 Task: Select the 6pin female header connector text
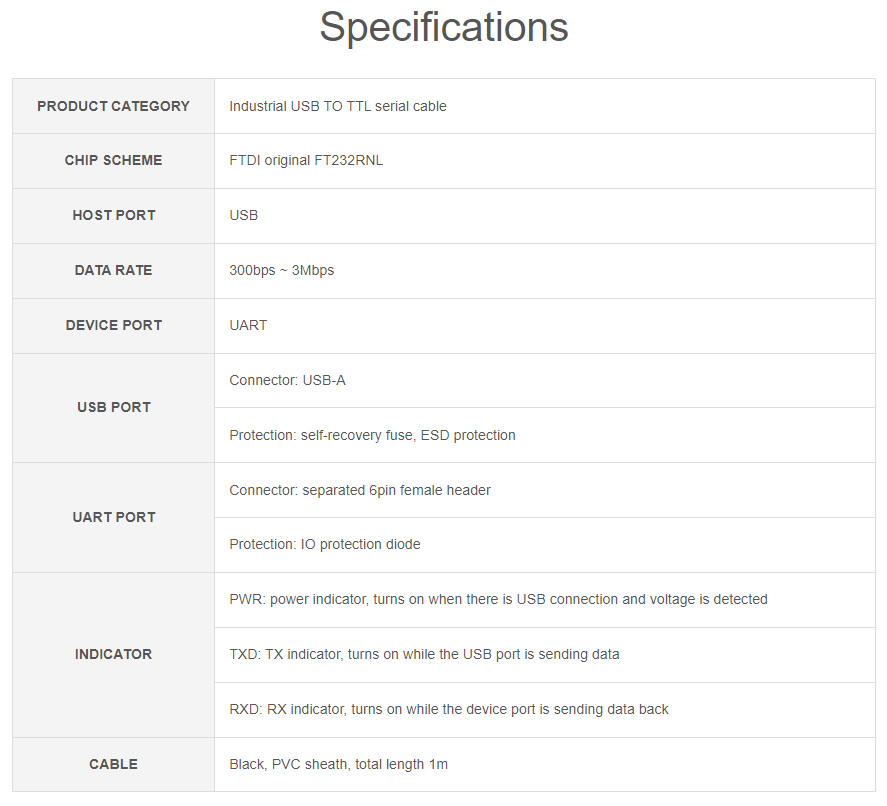[360, 490]
